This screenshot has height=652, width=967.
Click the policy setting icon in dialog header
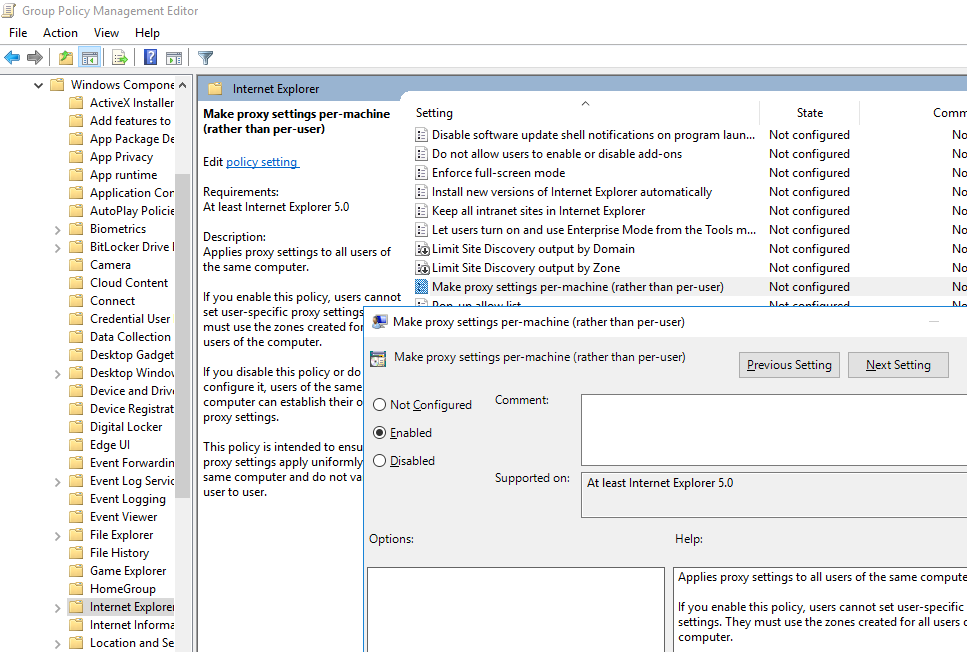tap(378, 358)
